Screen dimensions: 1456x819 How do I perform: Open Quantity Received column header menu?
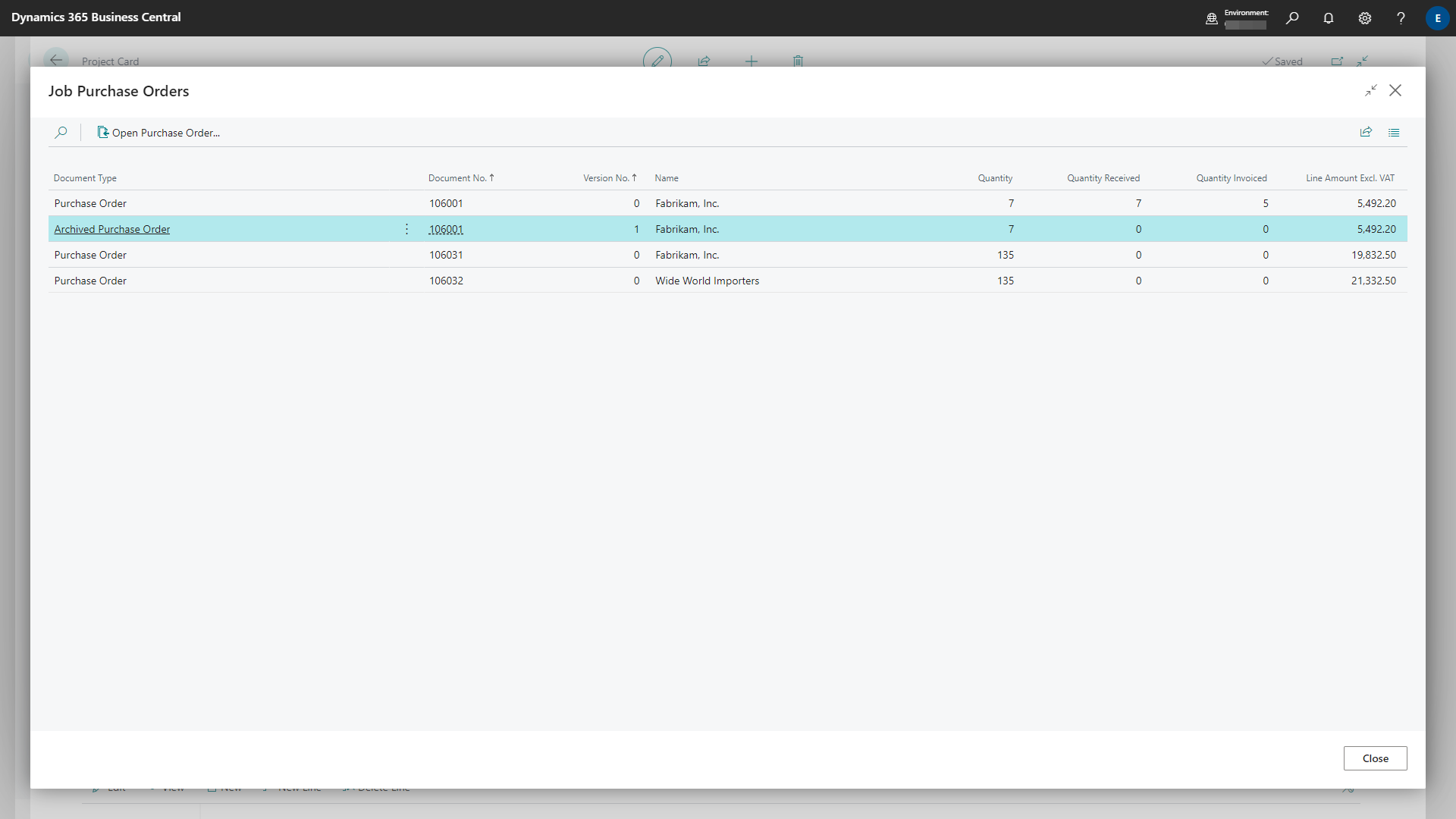(1103, 178)
